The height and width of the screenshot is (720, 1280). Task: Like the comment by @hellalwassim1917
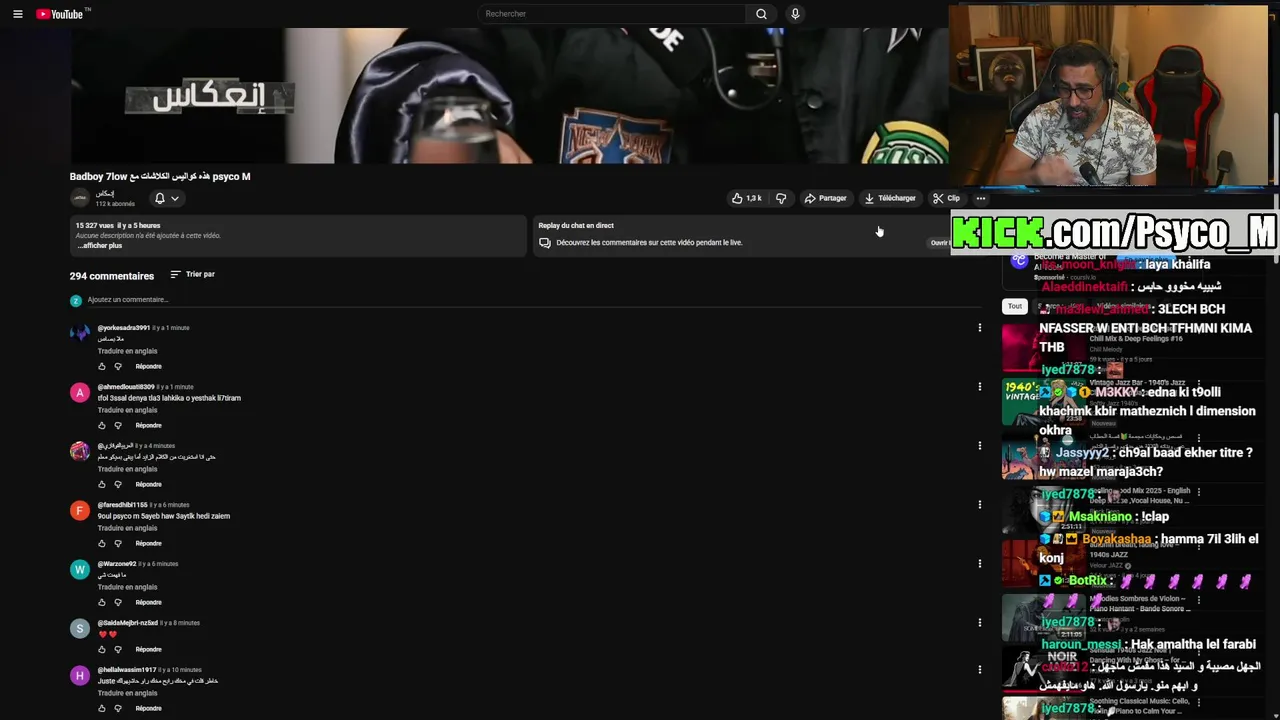pos(101,708)
